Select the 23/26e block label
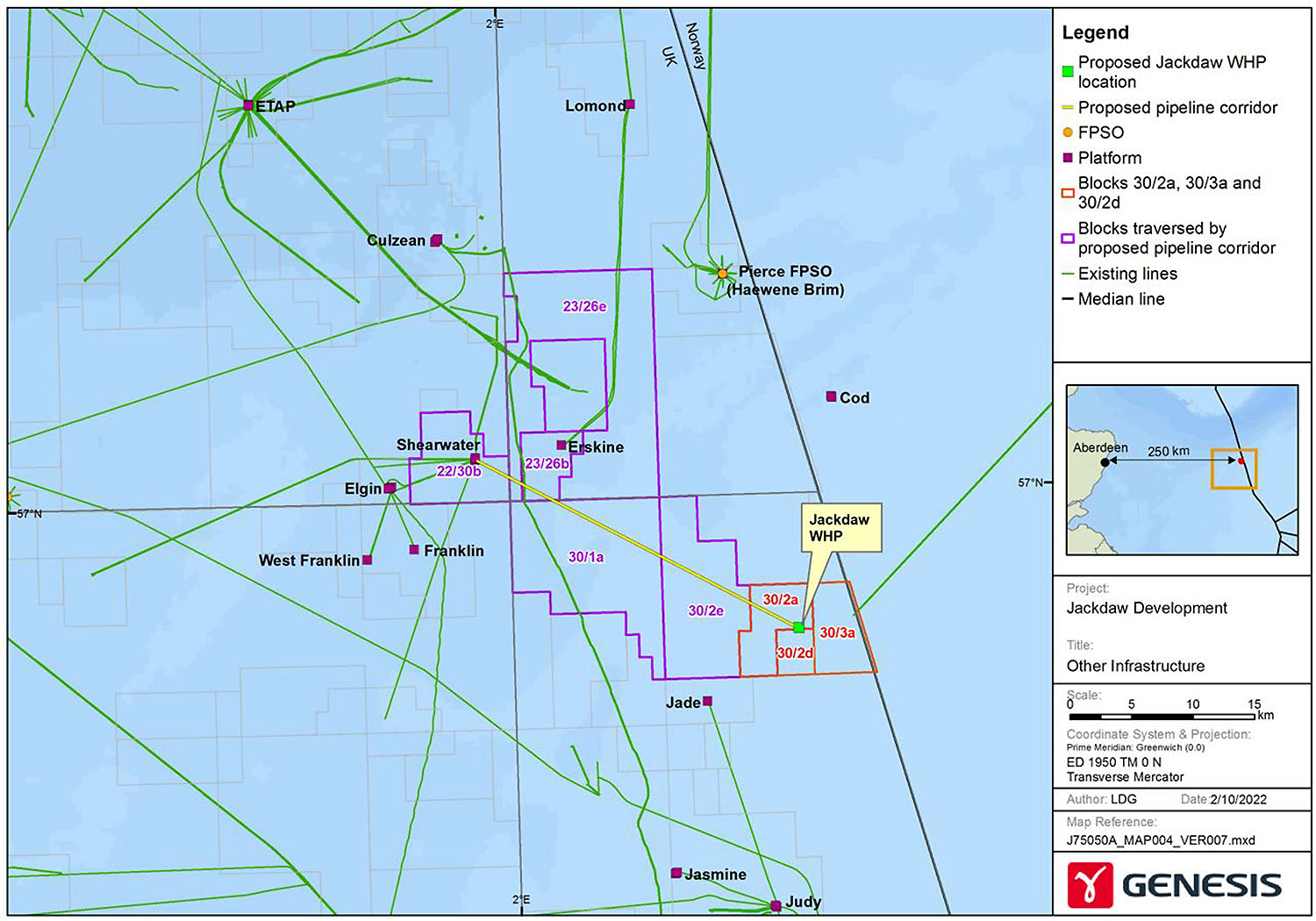This screenshot has height=921, width=1316. point(584,306)
